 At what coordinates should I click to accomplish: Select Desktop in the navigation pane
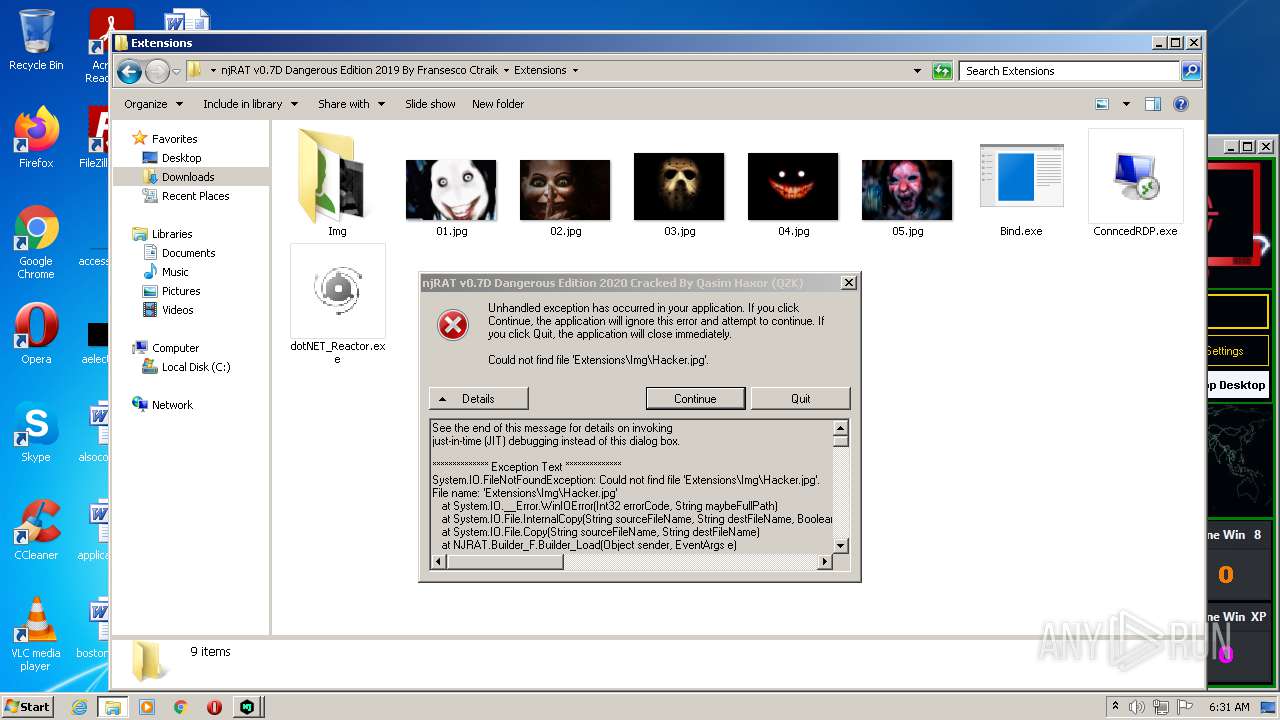tap(181, 158)
